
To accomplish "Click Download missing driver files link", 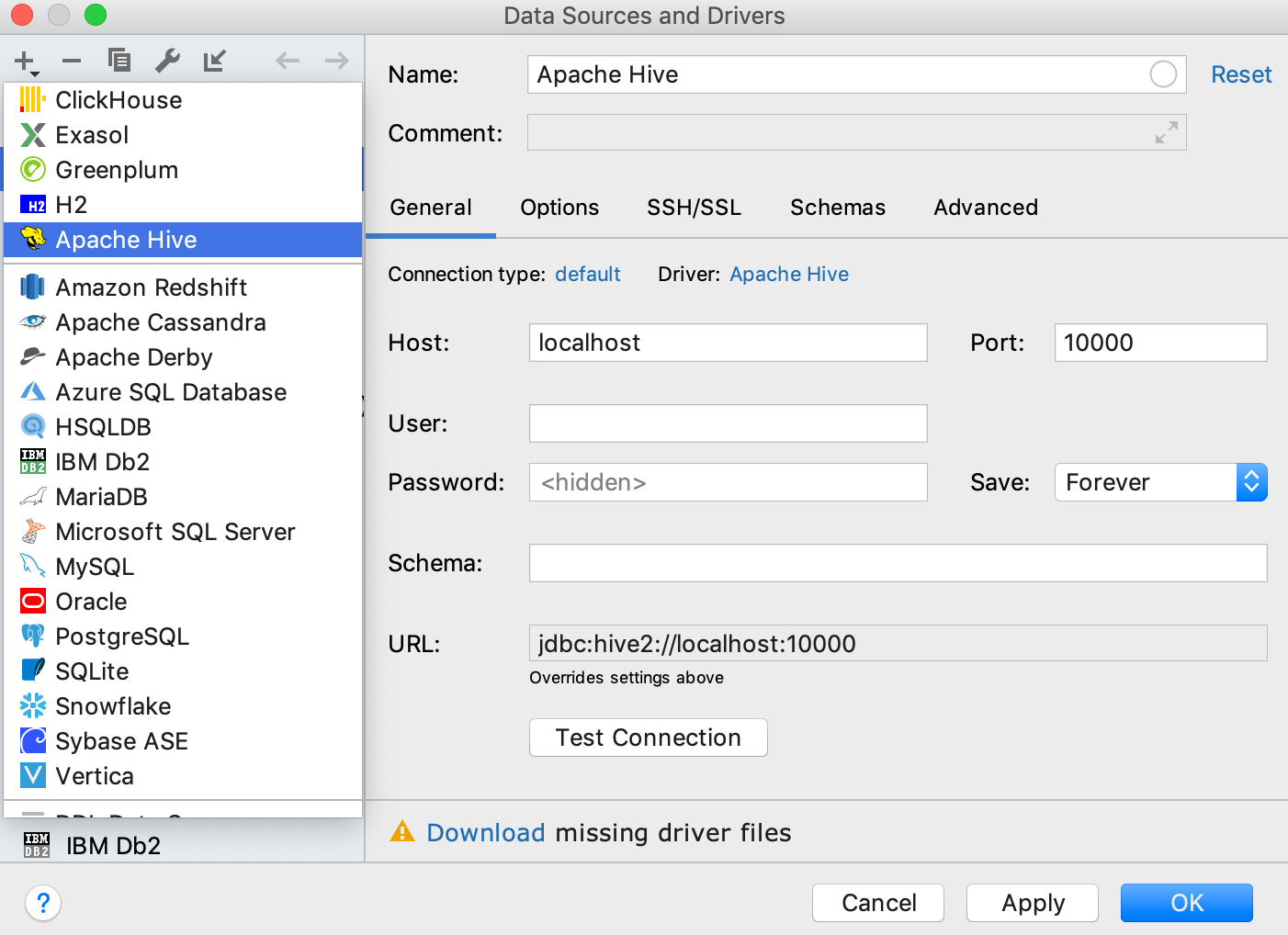I will [486, 832].
